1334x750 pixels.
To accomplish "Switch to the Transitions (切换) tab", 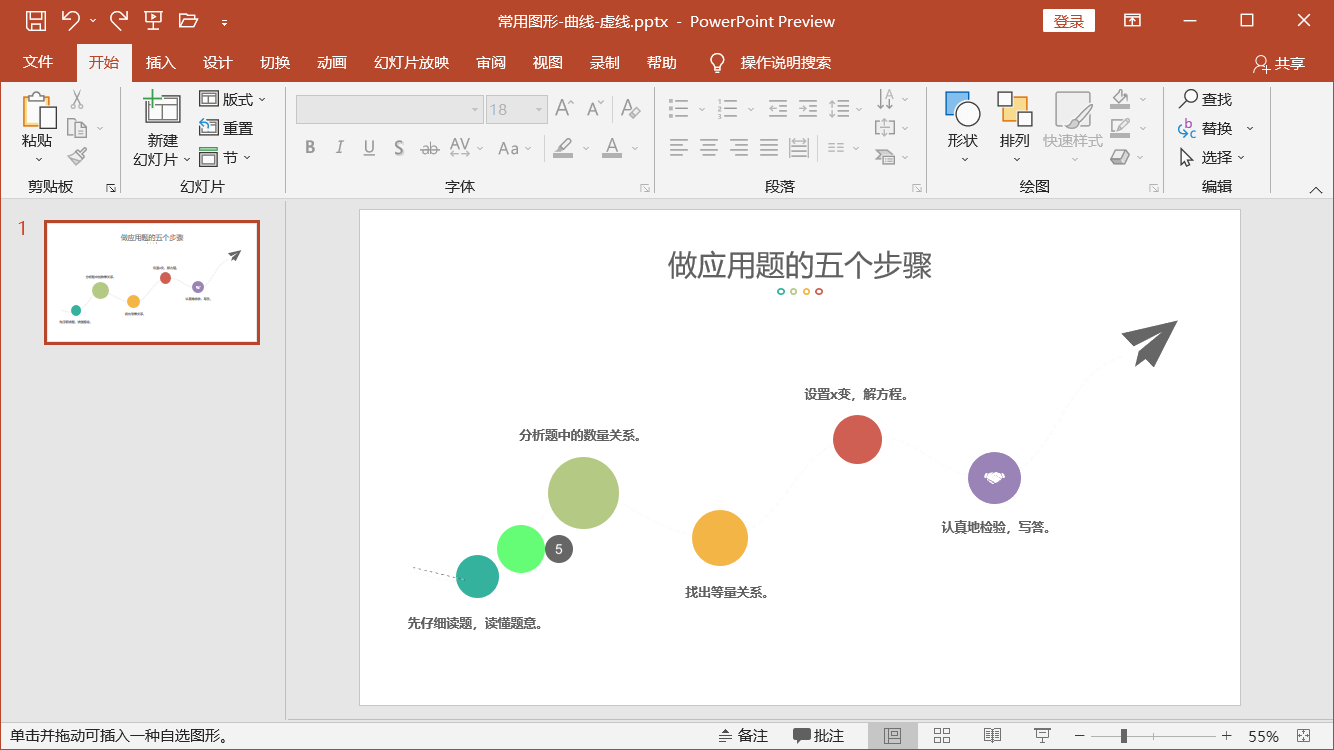I will tap(274, 62).
